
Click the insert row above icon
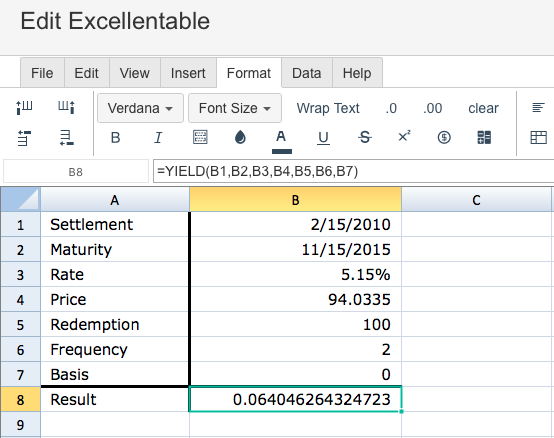coord(24,137)
